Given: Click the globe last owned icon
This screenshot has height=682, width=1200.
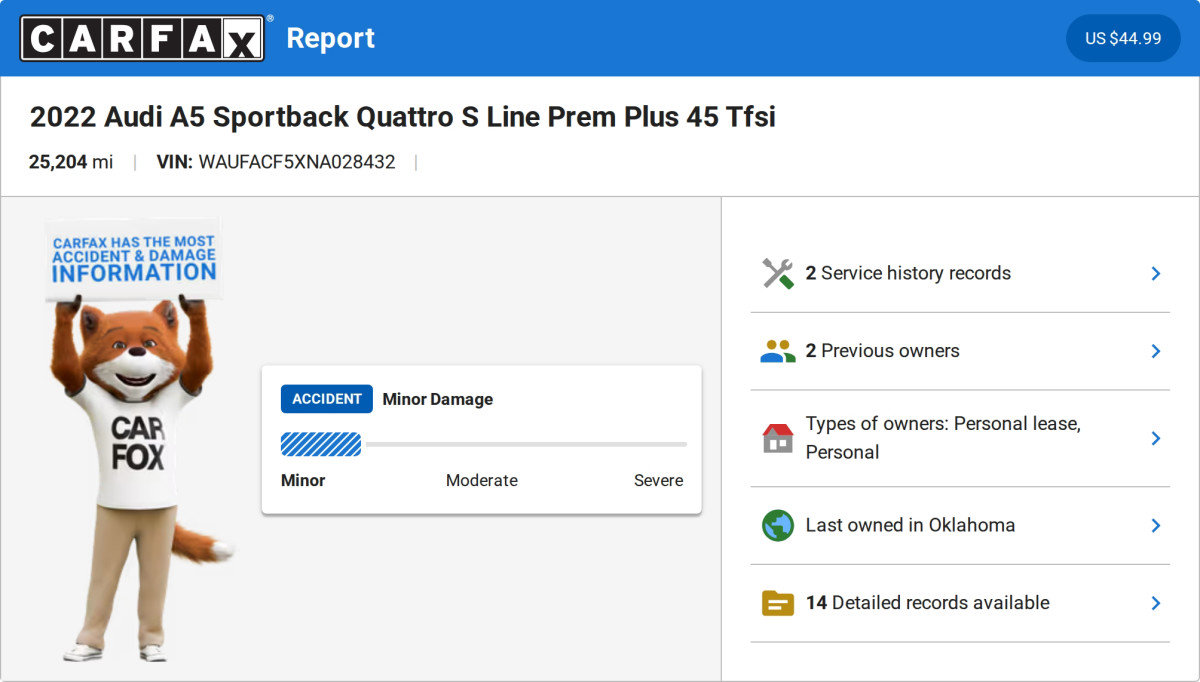Looking at the screenshot, I should [777, 526].
